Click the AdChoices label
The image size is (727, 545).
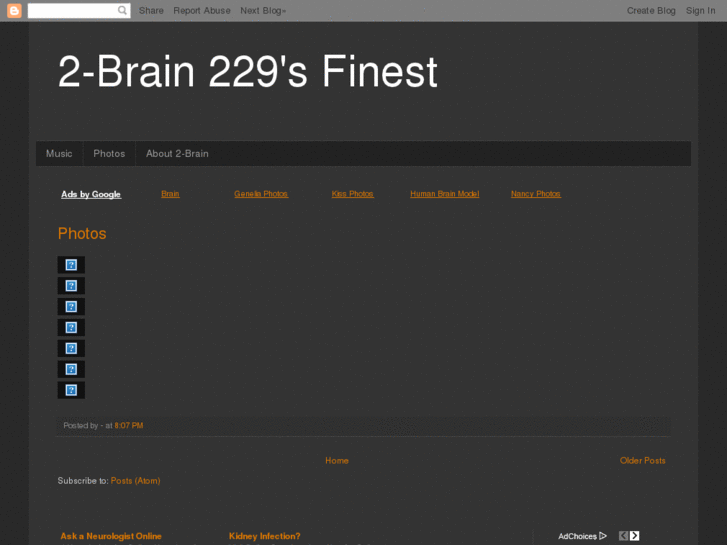pyautogui.click(x=577, y=536)
